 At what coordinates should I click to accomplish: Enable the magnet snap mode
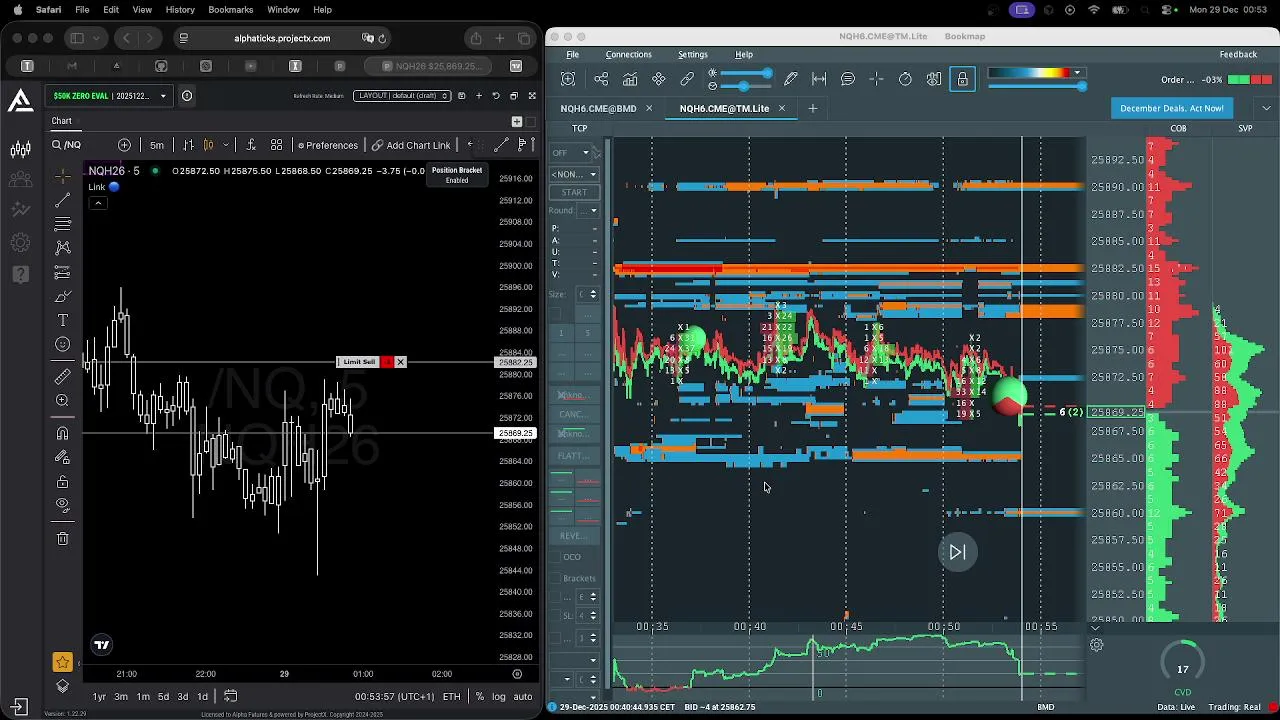(x=62, y=433)
